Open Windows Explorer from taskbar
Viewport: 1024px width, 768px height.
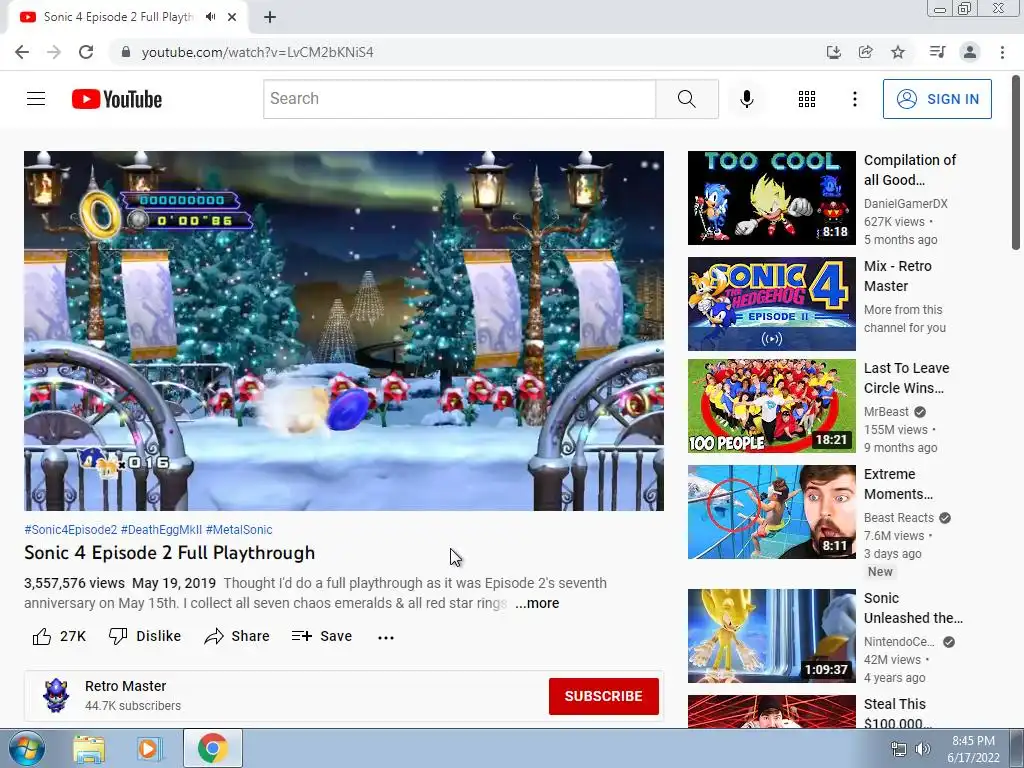pos(89,749)
